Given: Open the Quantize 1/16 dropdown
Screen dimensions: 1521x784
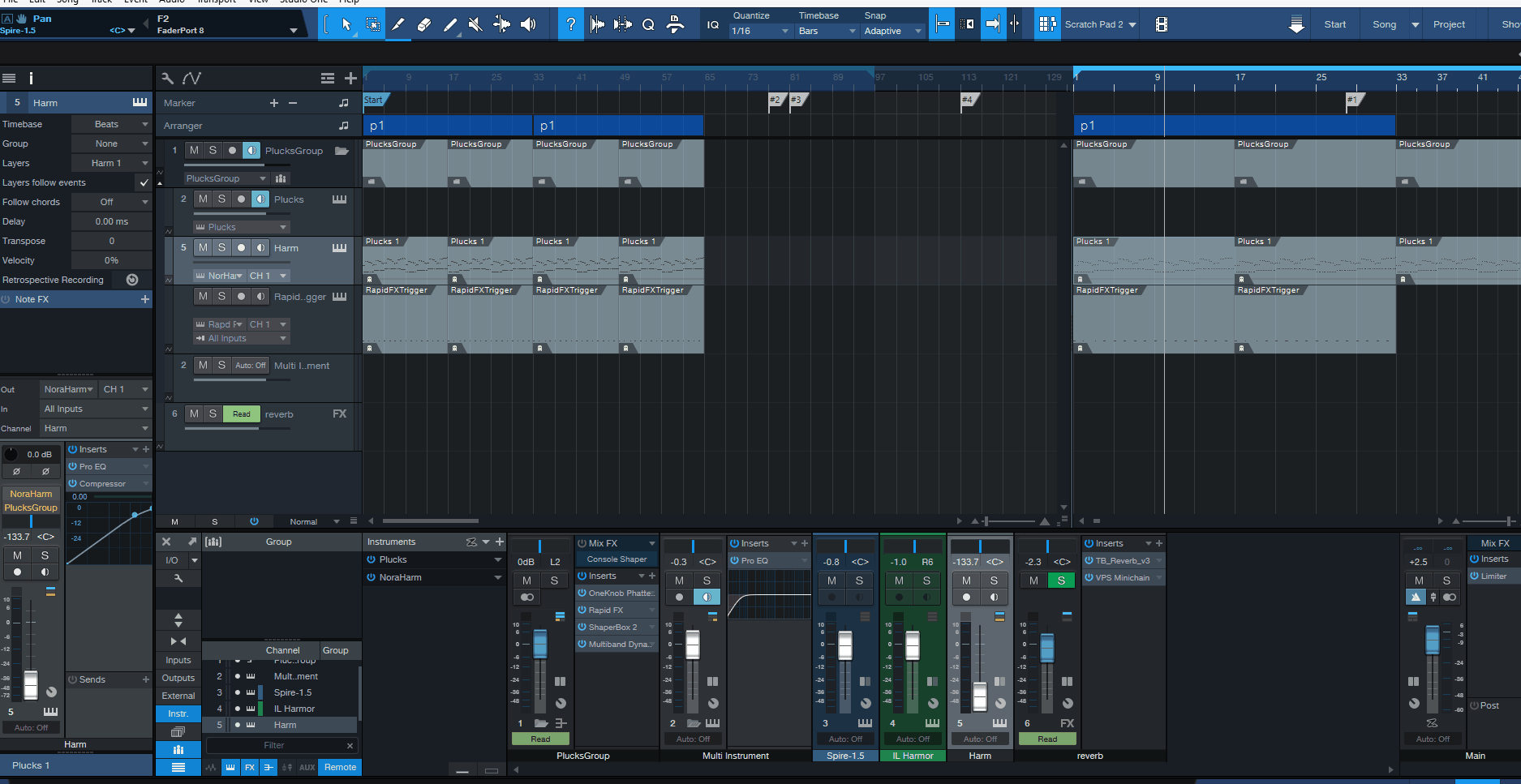Looking at the screenshot, I should [x=761, y=31].
